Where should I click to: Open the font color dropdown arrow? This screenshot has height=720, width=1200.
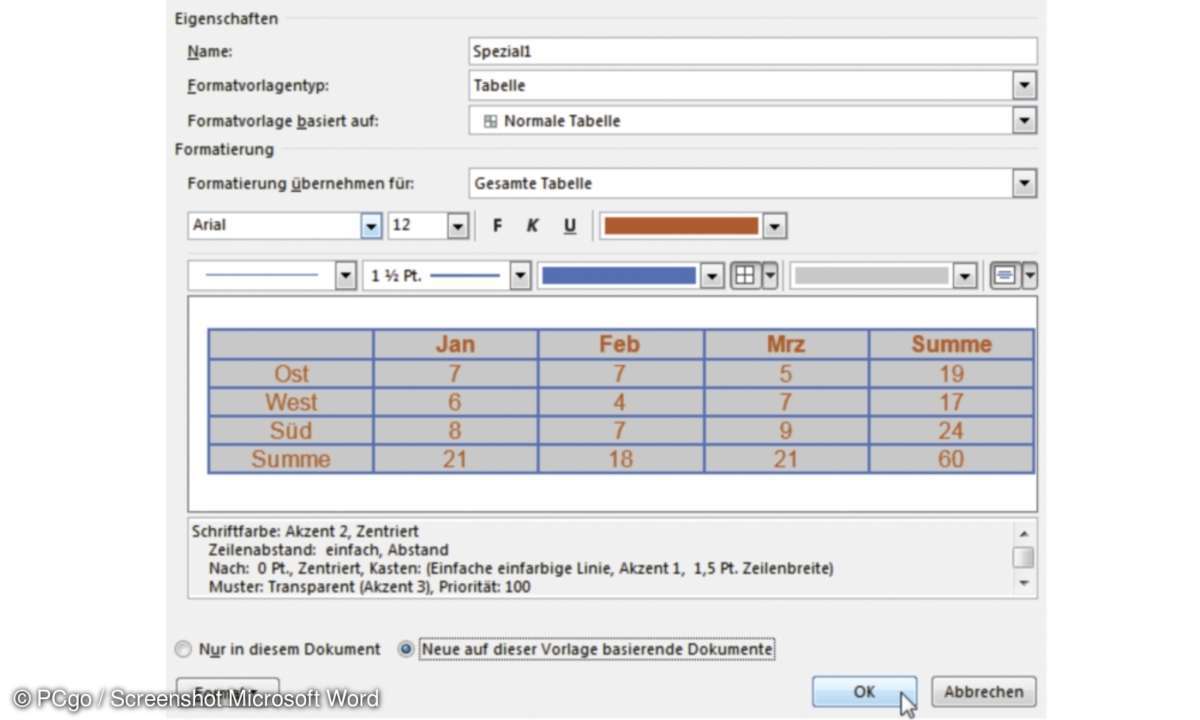tap(775, 226)
